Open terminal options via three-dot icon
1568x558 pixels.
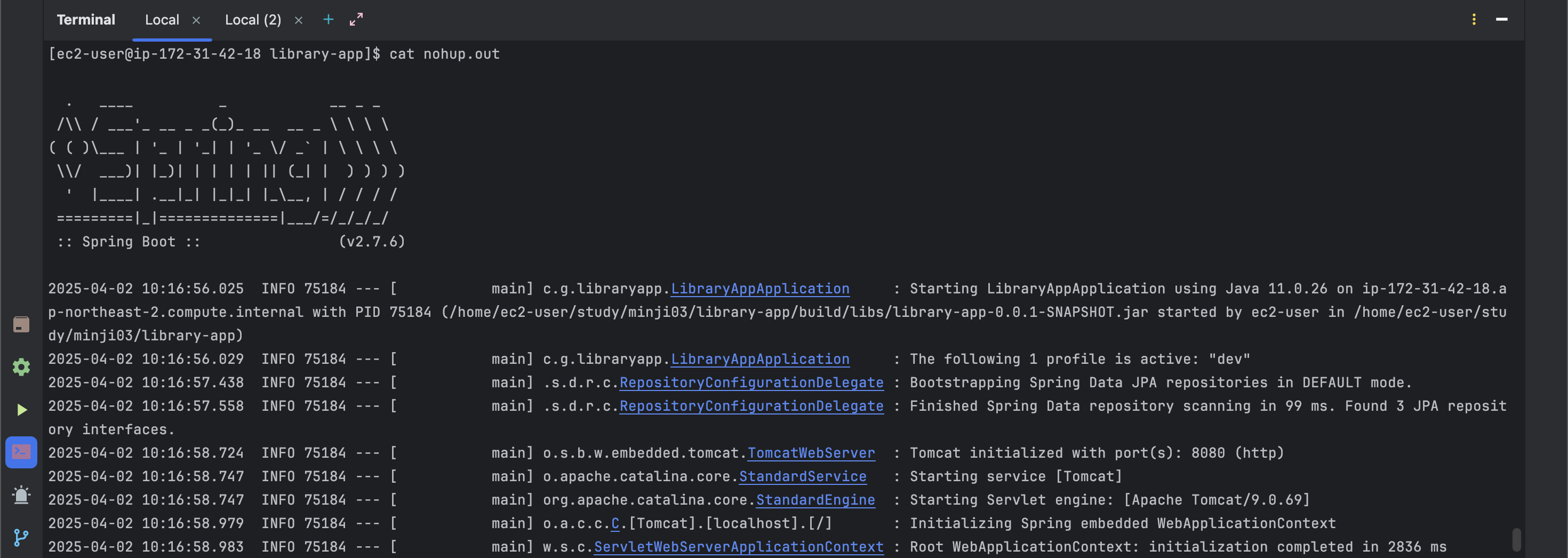(x=1474, y=20)
